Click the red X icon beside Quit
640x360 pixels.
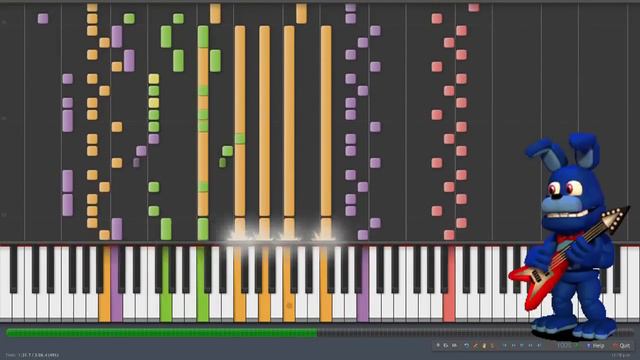[x=616, y=346]
